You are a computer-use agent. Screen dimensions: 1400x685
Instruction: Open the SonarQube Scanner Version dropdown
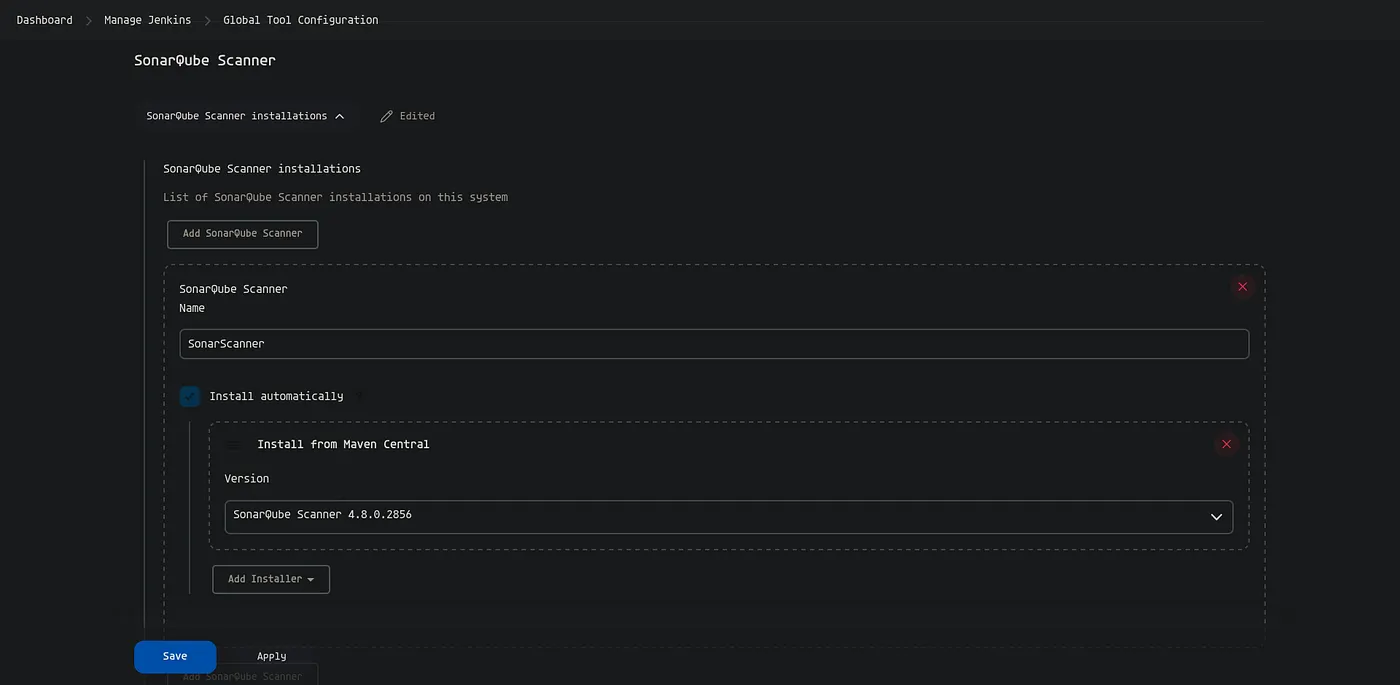[728, 517]
